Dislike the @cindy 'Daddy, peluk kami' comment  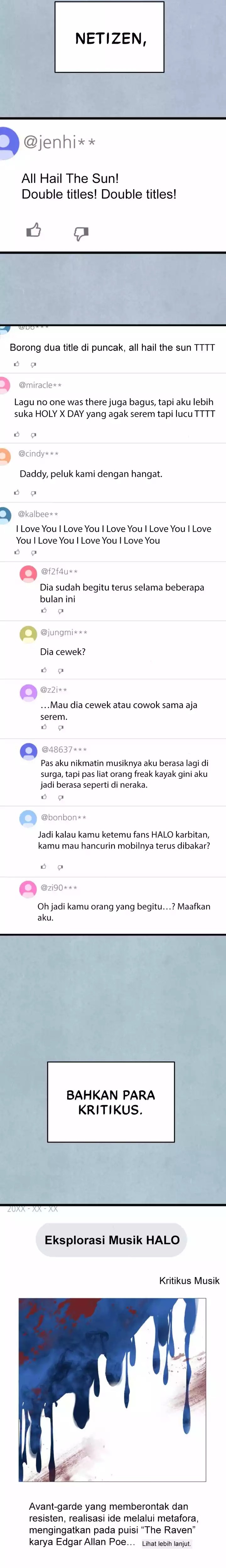coord(34,493)
